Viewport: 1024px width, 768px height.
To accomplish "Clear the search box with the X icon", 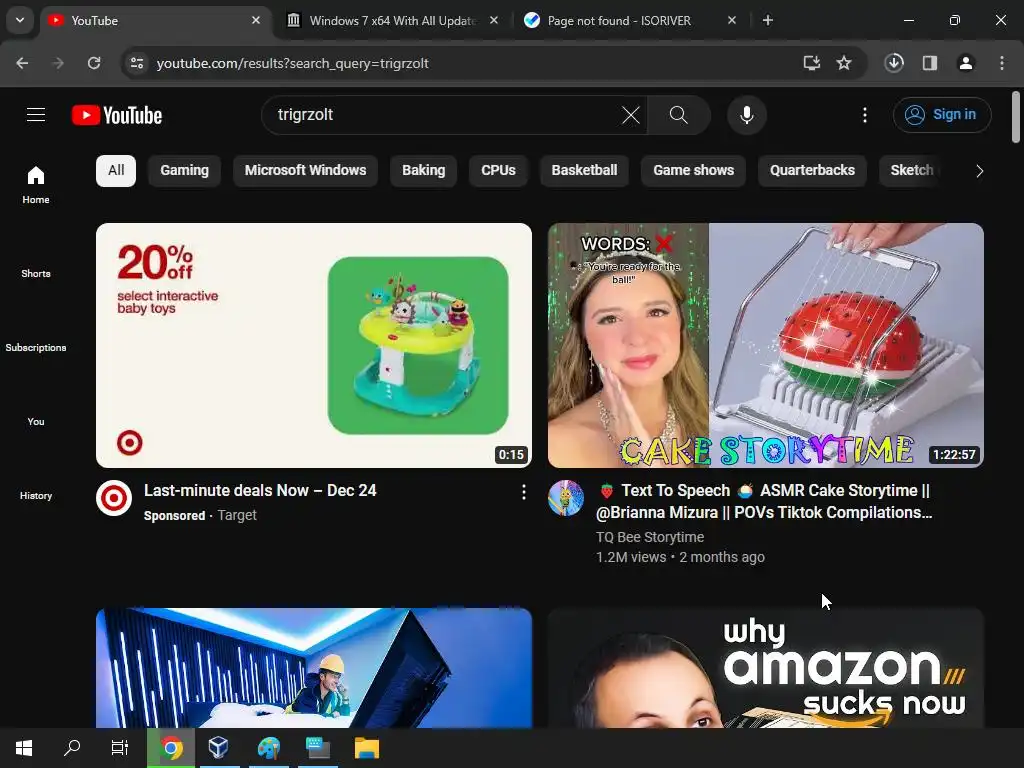I will [x=631, y=116].
